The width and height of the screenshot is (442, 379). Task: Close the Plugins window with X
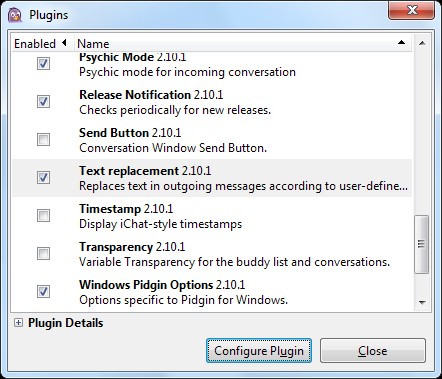[411, 10]
